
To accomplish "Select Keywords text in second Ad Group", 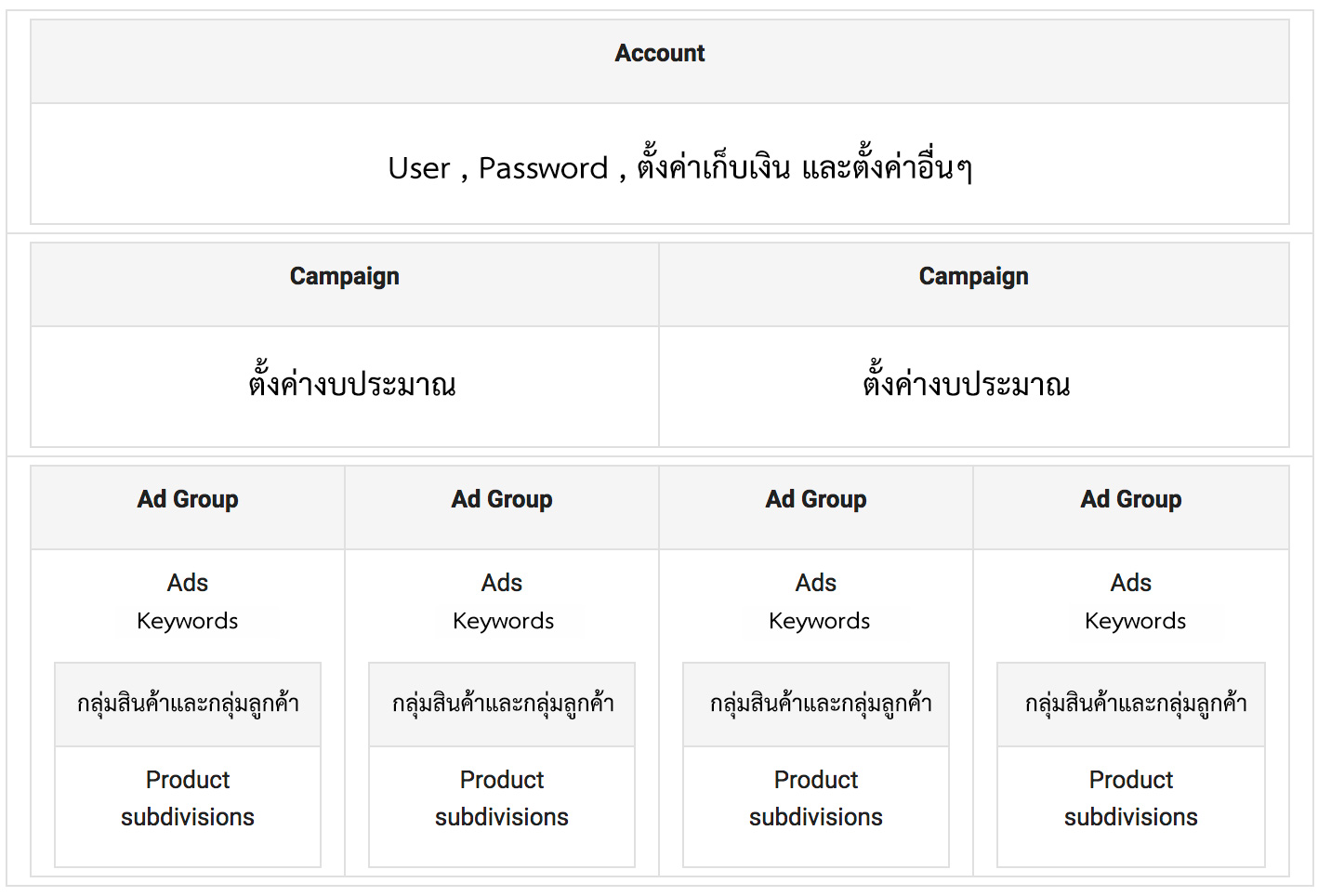I will (x=503, y=621).
